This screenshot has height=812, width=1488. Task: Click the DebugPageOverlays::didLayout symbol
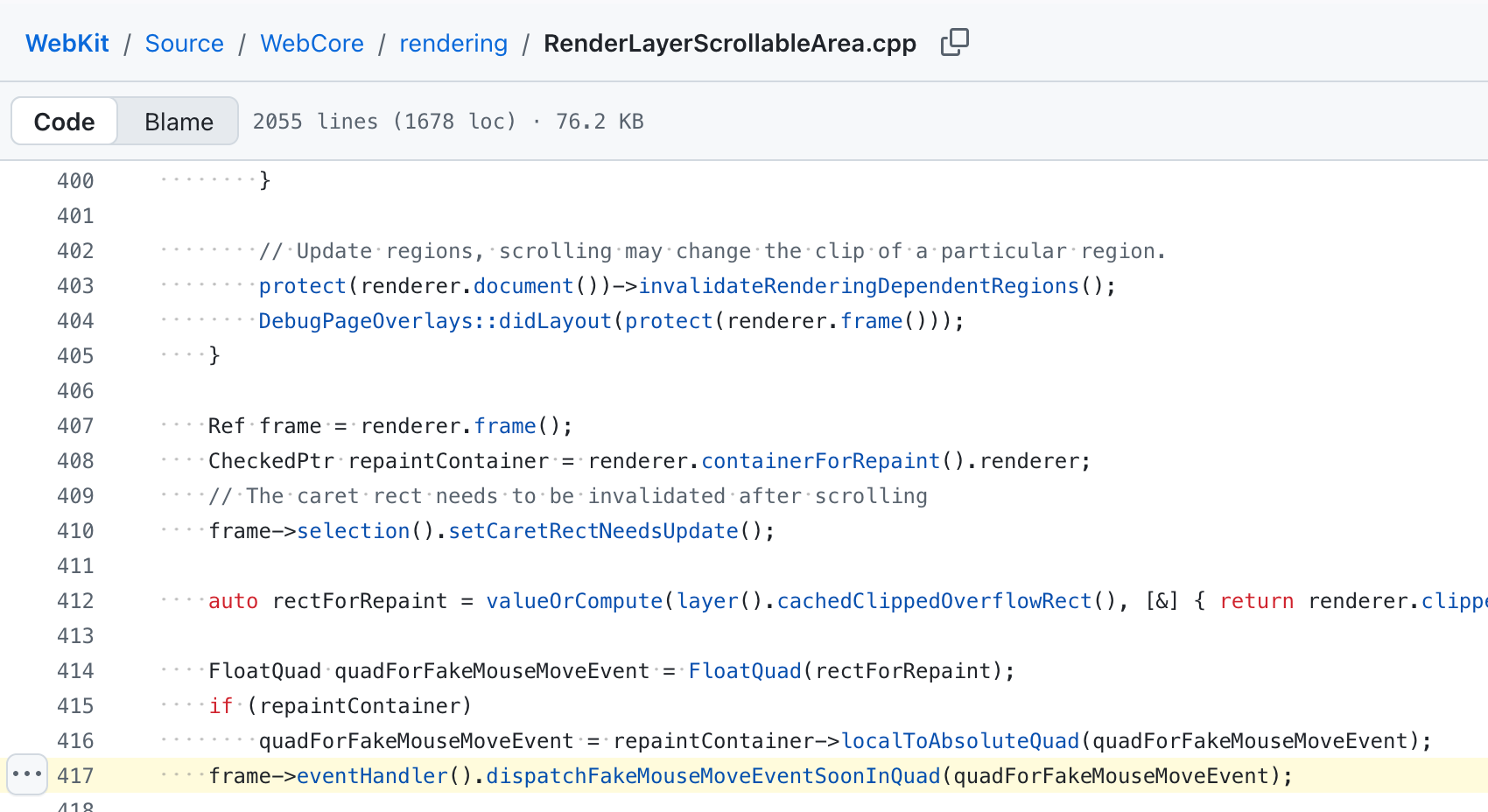(x=435, y=320)
